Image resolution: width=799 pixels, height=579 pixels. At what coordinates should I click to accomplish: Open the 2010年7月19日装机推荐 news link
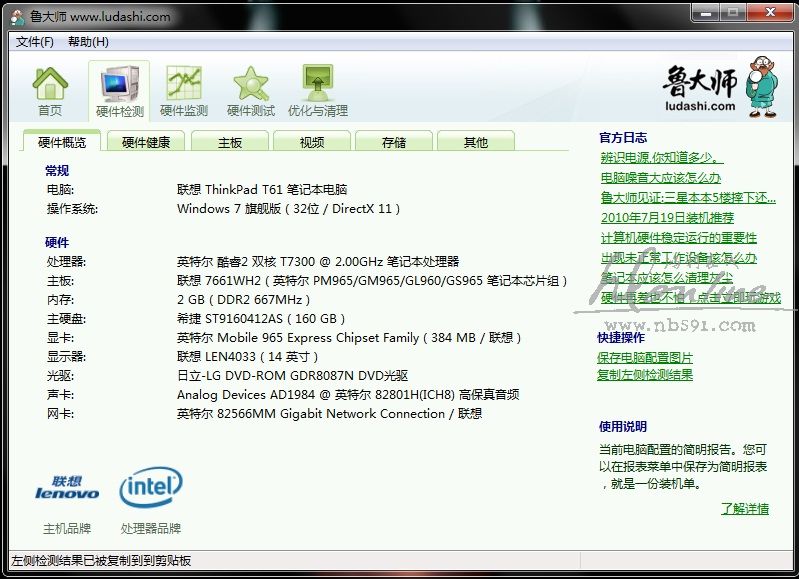coord(667,217)
